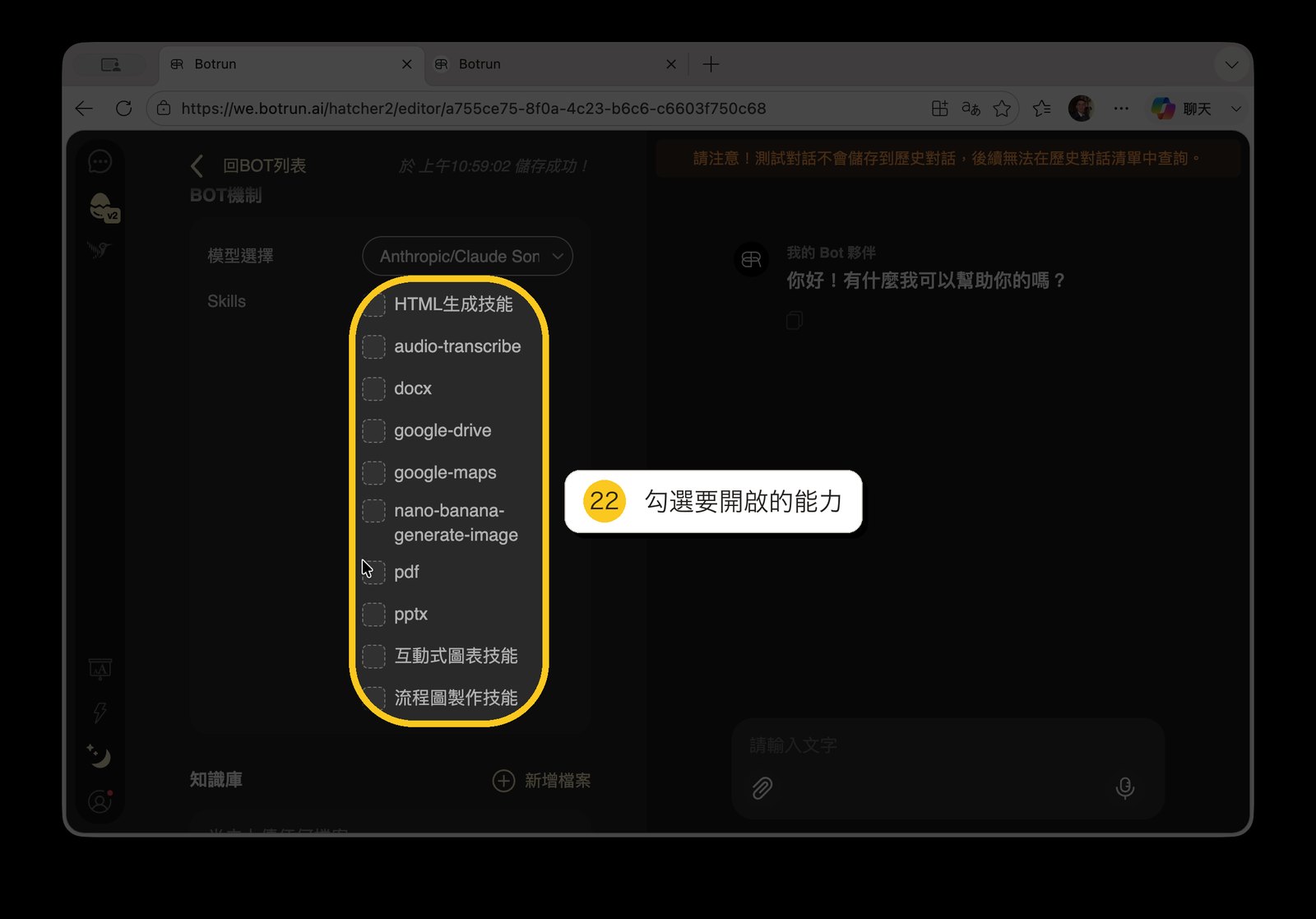The width and height of the screenshot is (1316, 919).
Task: Enable the pptx skill
Action: click(x=374, y=614)
